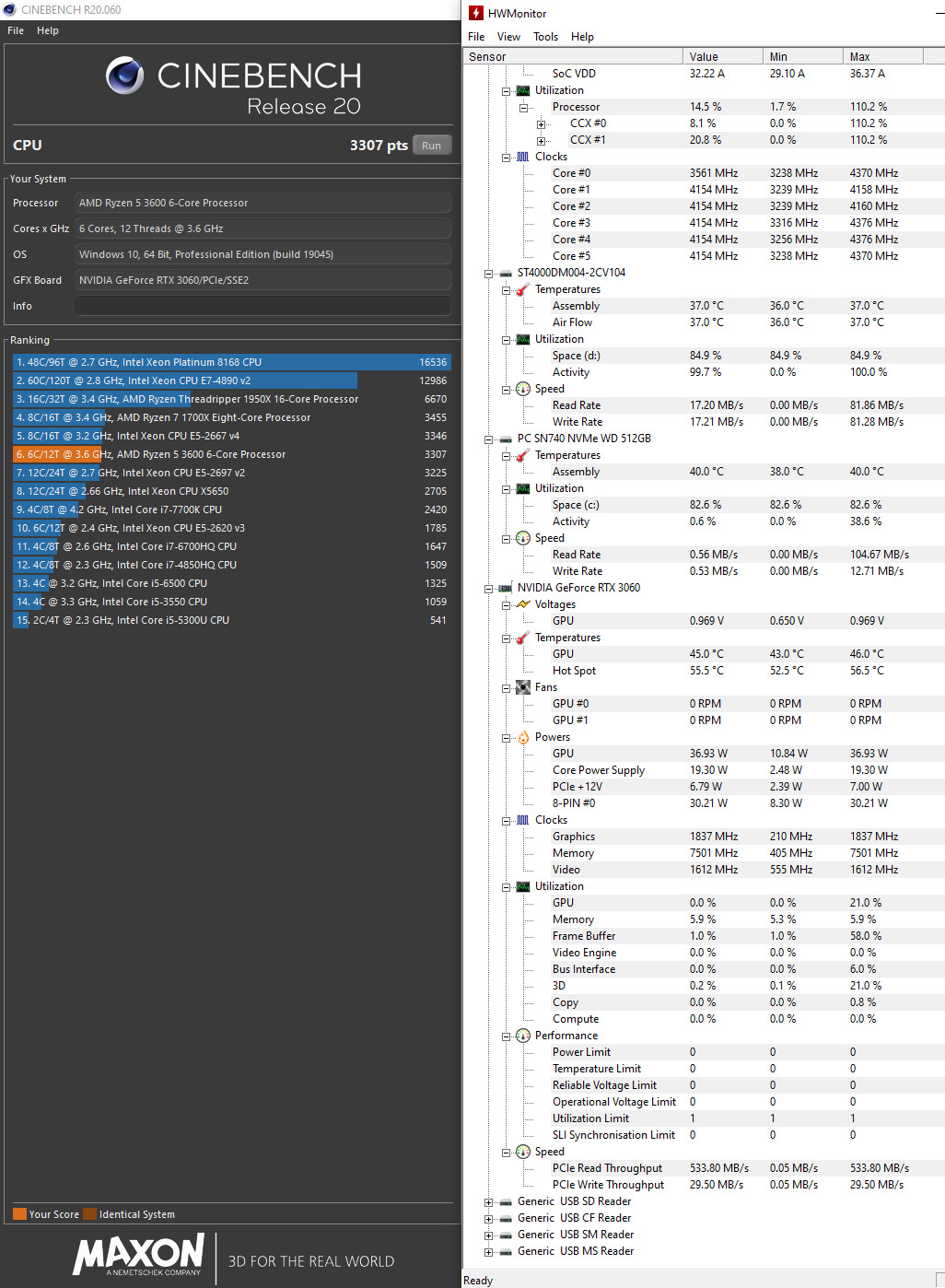945x1288 pixels.
Task: Open HWMonitor File menu
Action: tap(476, 37)
